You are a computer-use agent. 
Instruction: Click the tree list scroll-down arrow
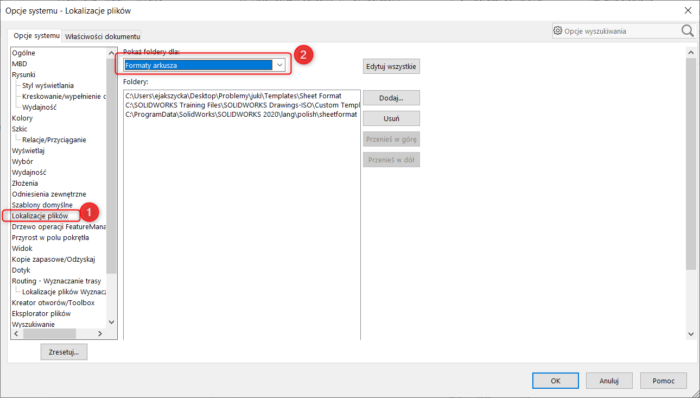coord(112,322)
